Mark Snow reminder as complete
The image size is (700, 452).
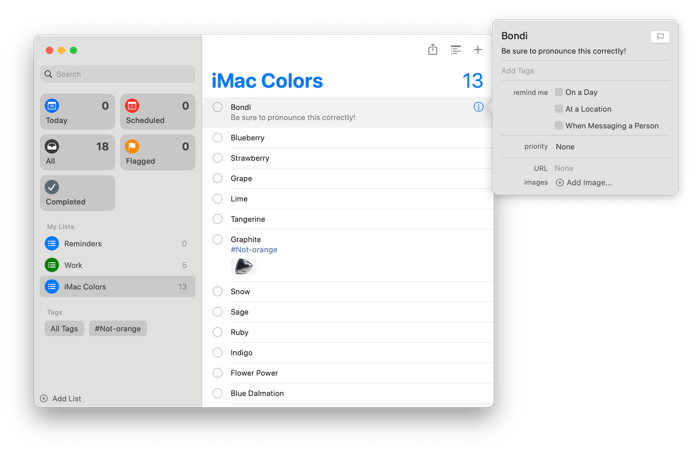[217, 291]
